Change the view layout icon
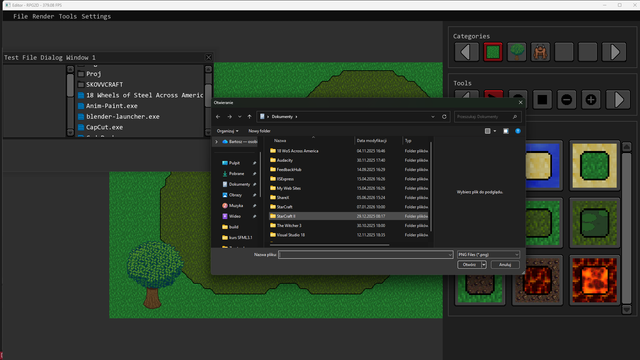The image size is (640, 360). click(487, 131)
